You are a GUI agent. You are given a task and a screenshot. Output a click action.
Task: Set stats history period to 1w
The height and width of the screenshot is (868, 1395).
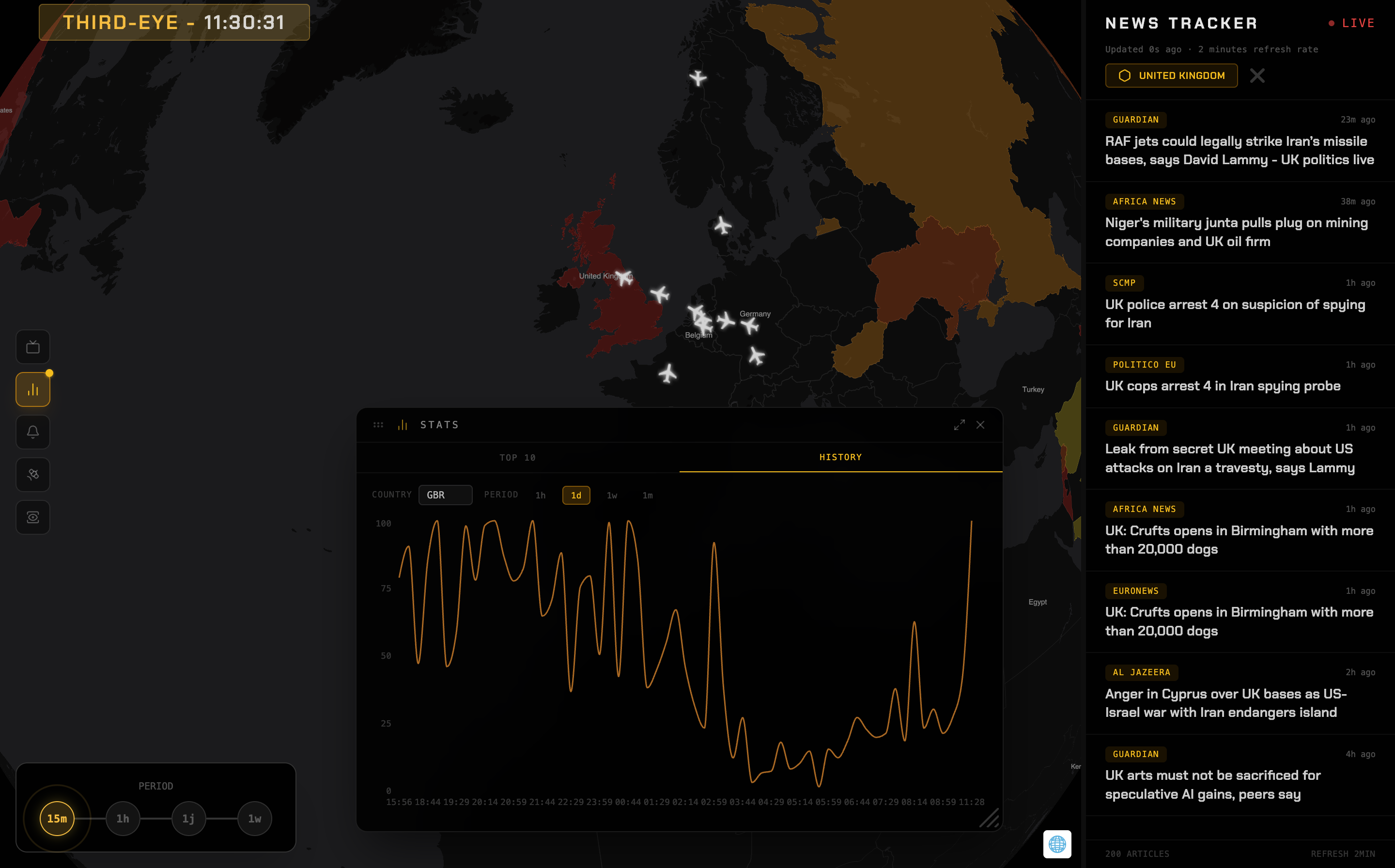click(x=612, y=495)
